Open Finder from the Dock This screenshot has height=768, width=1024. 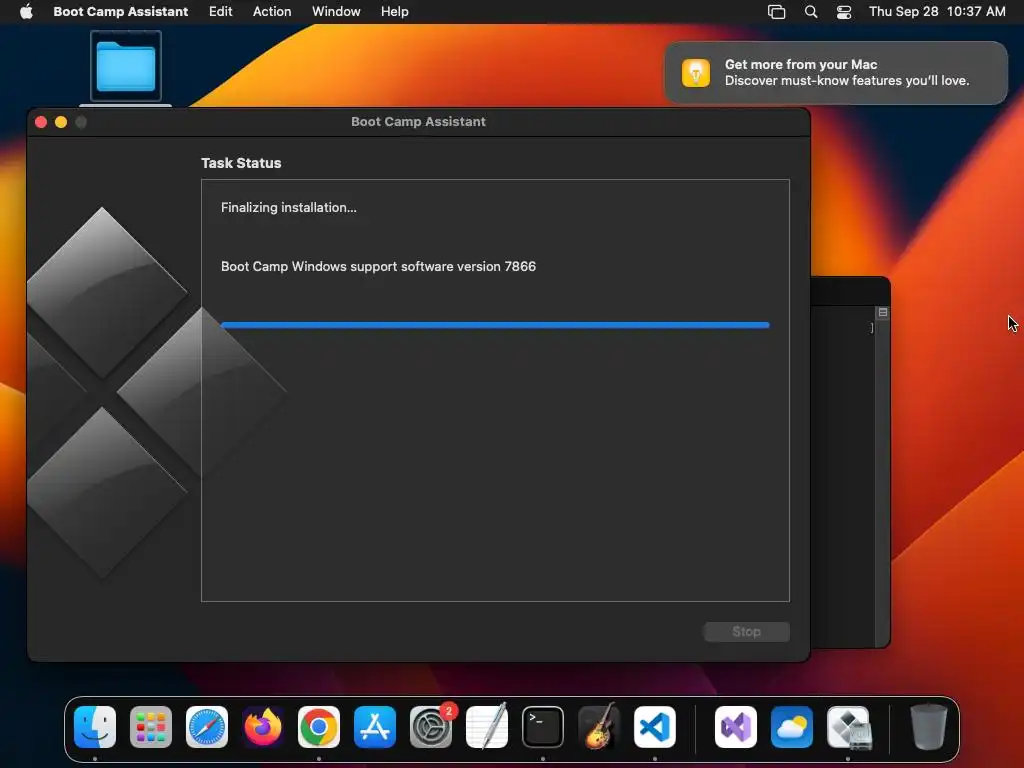(x=95, y=727)
